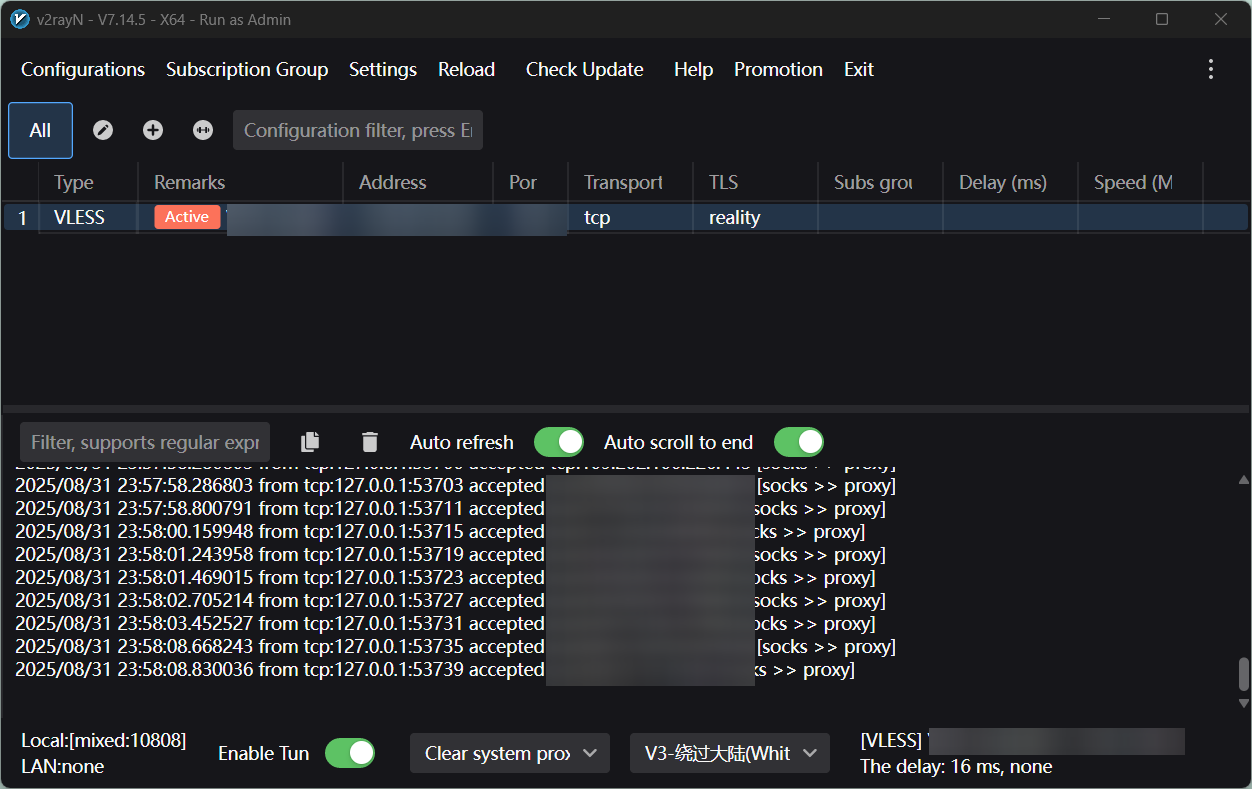Screen dimensions: 1252x789
Task: Open the Settings menu
Action: pos(383,69)
